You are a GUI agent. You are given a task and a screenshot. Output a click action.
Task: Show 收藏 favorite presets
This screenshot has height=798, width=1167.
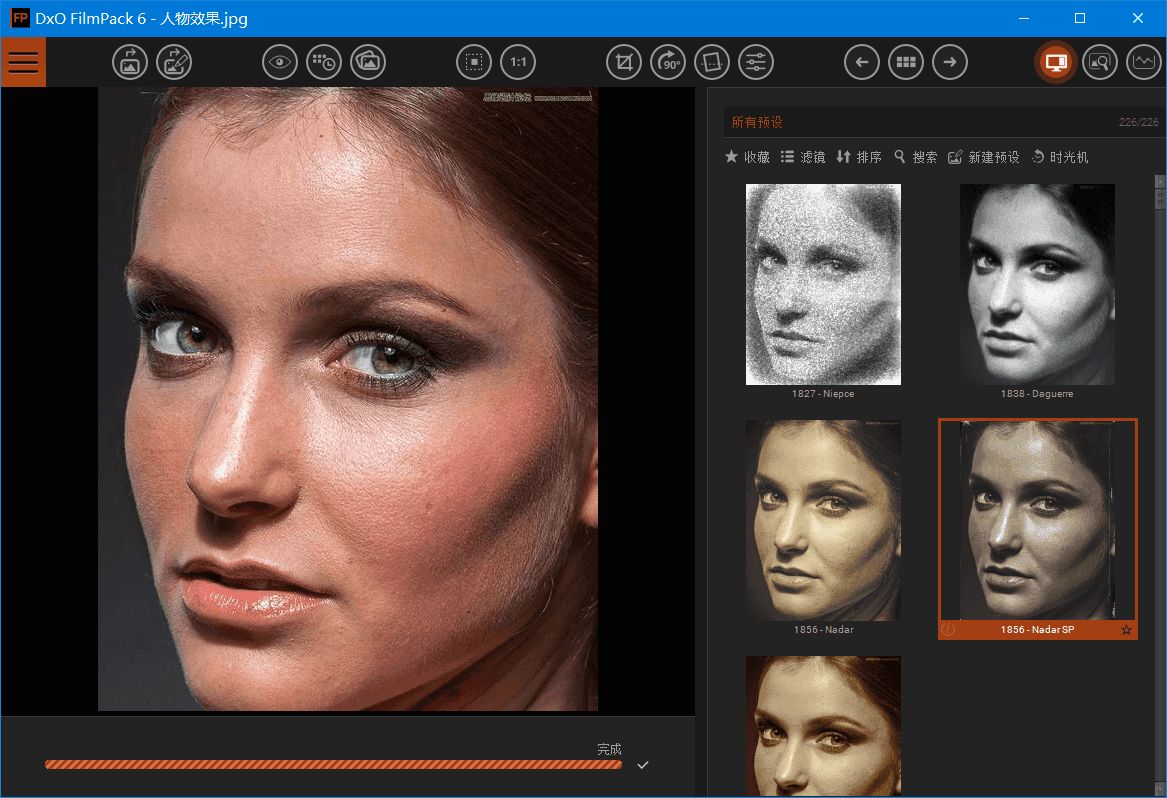point(747,157)
